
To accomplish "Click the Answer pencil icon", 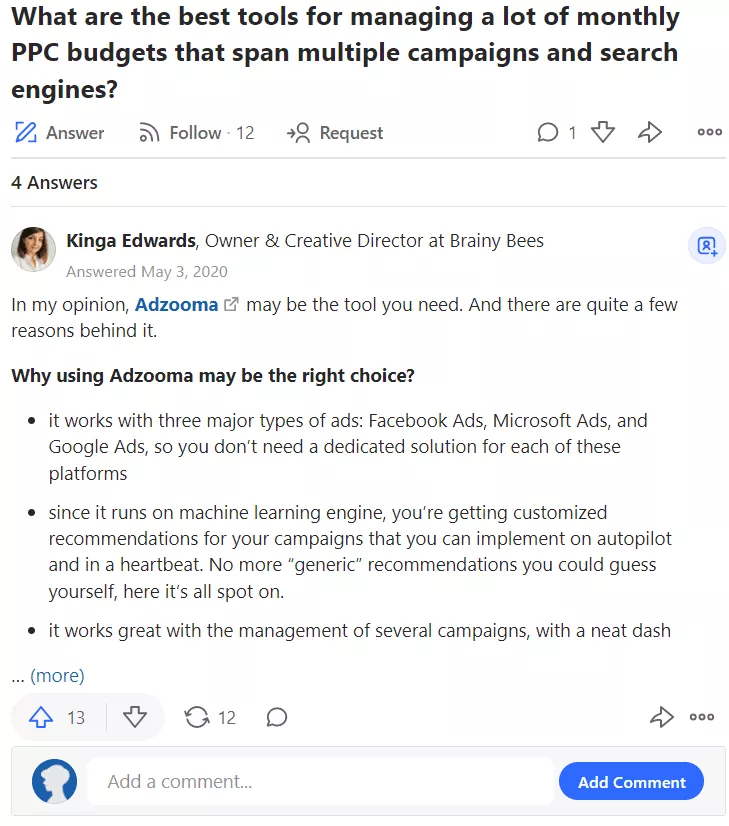I will click(26, 132).
